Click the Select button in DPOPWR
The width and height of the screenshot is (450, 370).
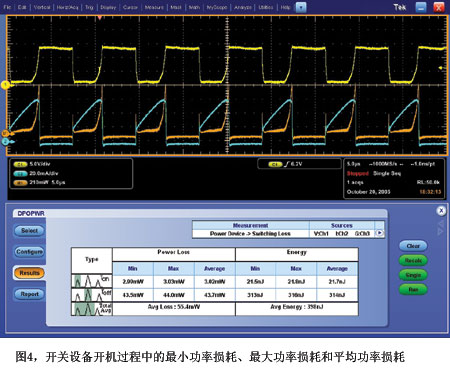[x=29, y=231]
